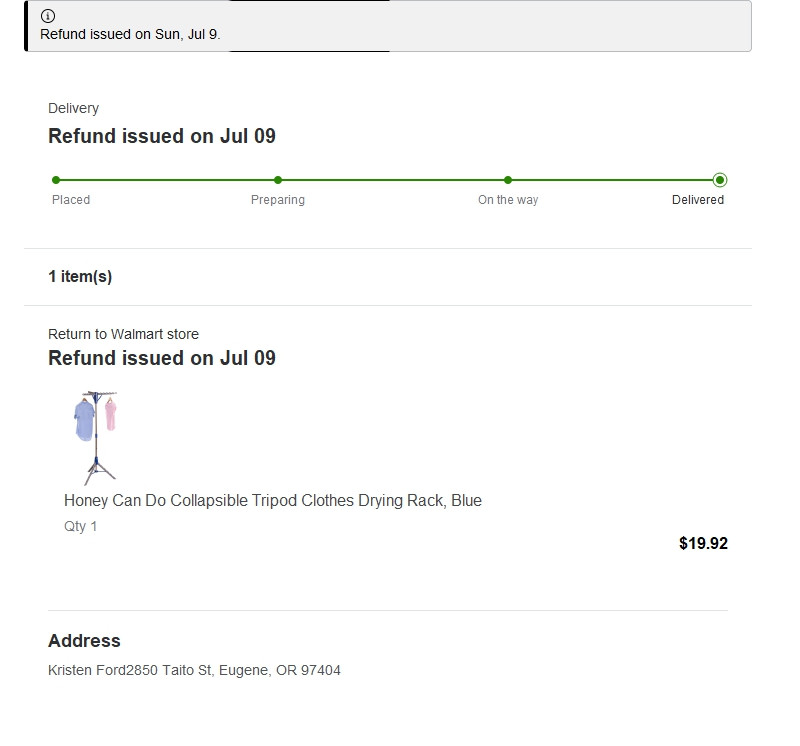The width and height of the screenshot is (800, 746).
Task: Click the Kristen Ford address line
Action: 194,670
